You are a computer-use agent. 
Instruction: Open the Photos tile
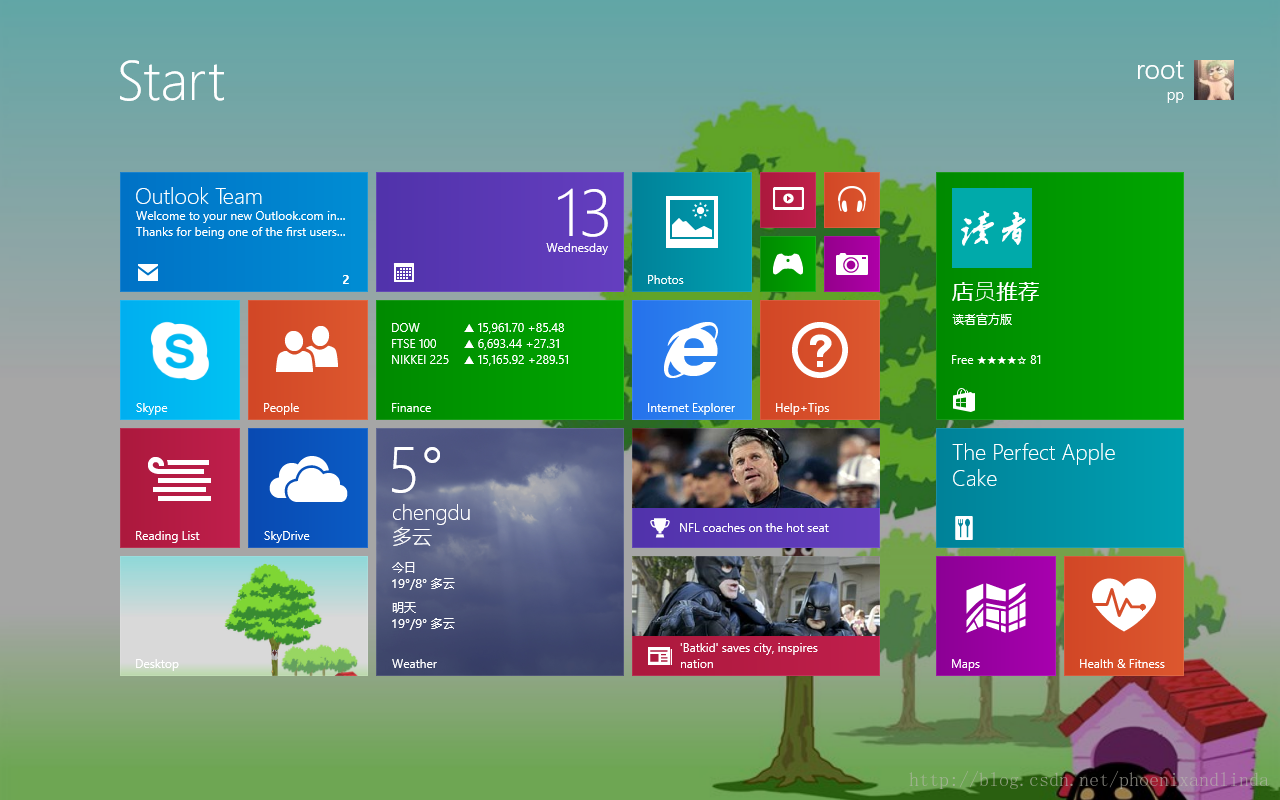(692, 232)
